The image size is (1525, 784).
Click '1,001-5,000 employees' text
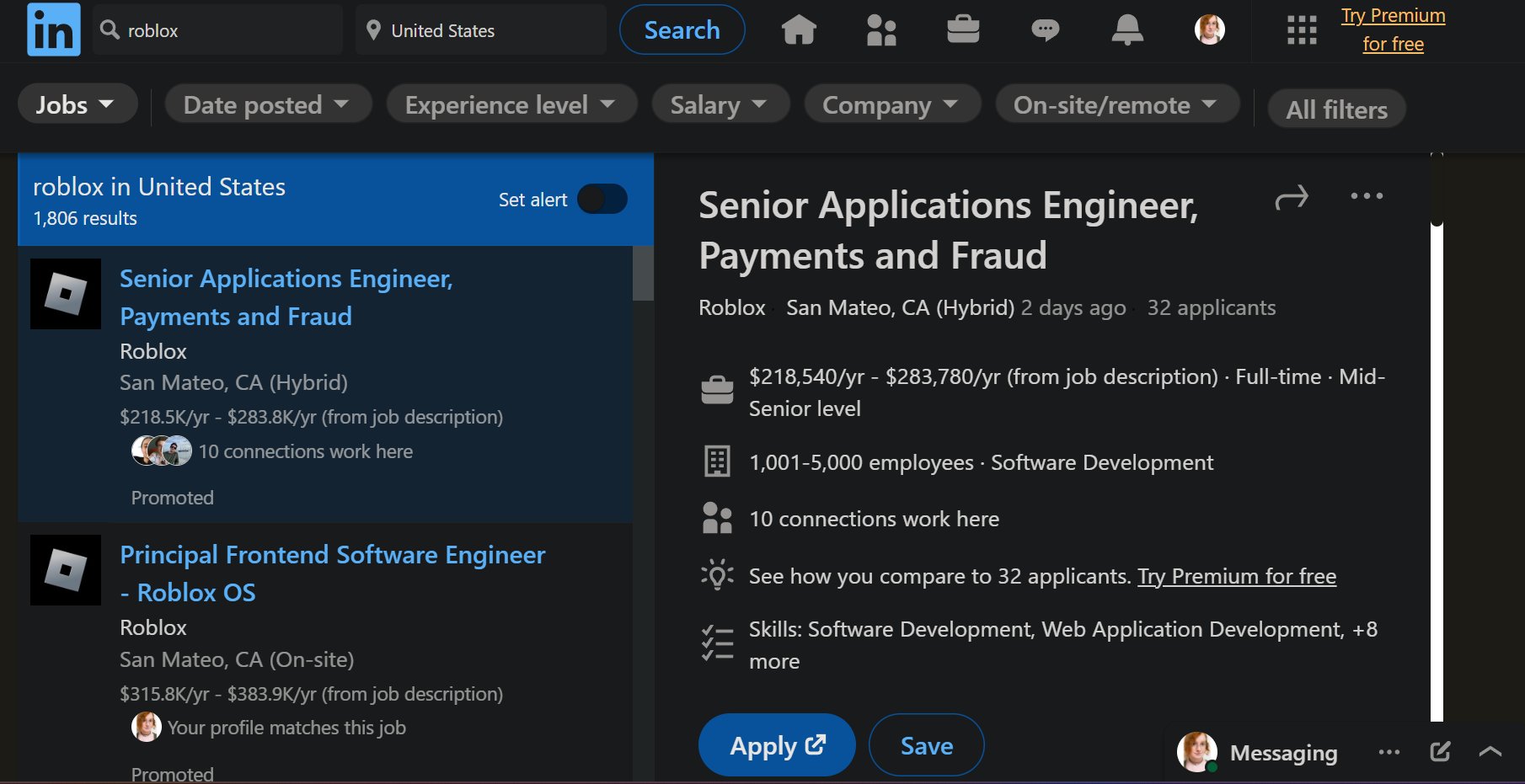tap(861, 462)
